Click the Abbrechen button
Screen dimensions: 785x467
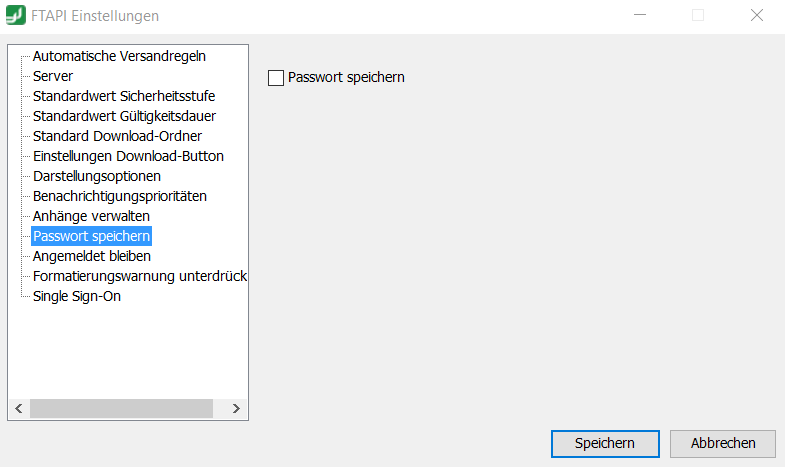(723, 443)
